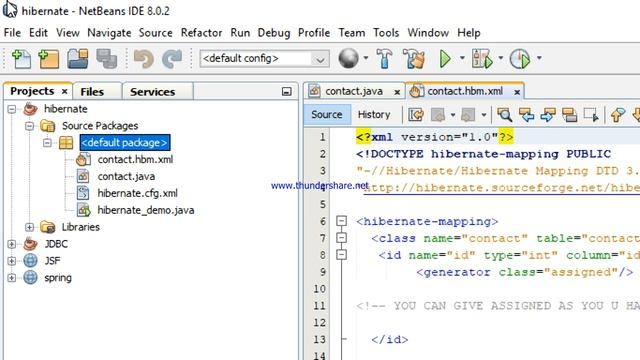This screenshot has width=640, height=360.
Task: Click the Previous Bookmark up-arrow icon
Action: pyautogui.click(x=618, y=115)
